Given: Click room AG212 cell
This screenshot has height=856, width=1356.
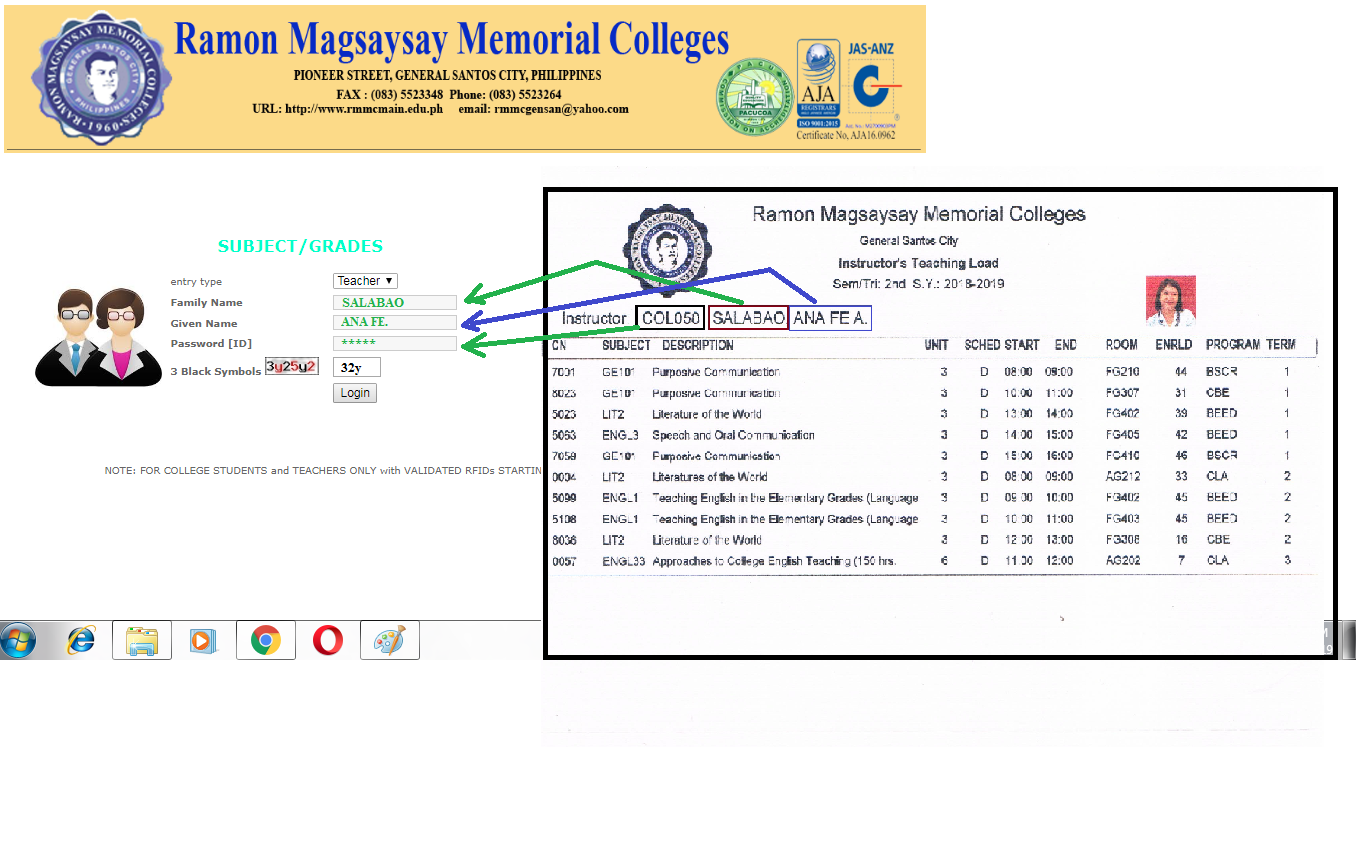Looking at the screenshot, I should [x=1122, y=477].
